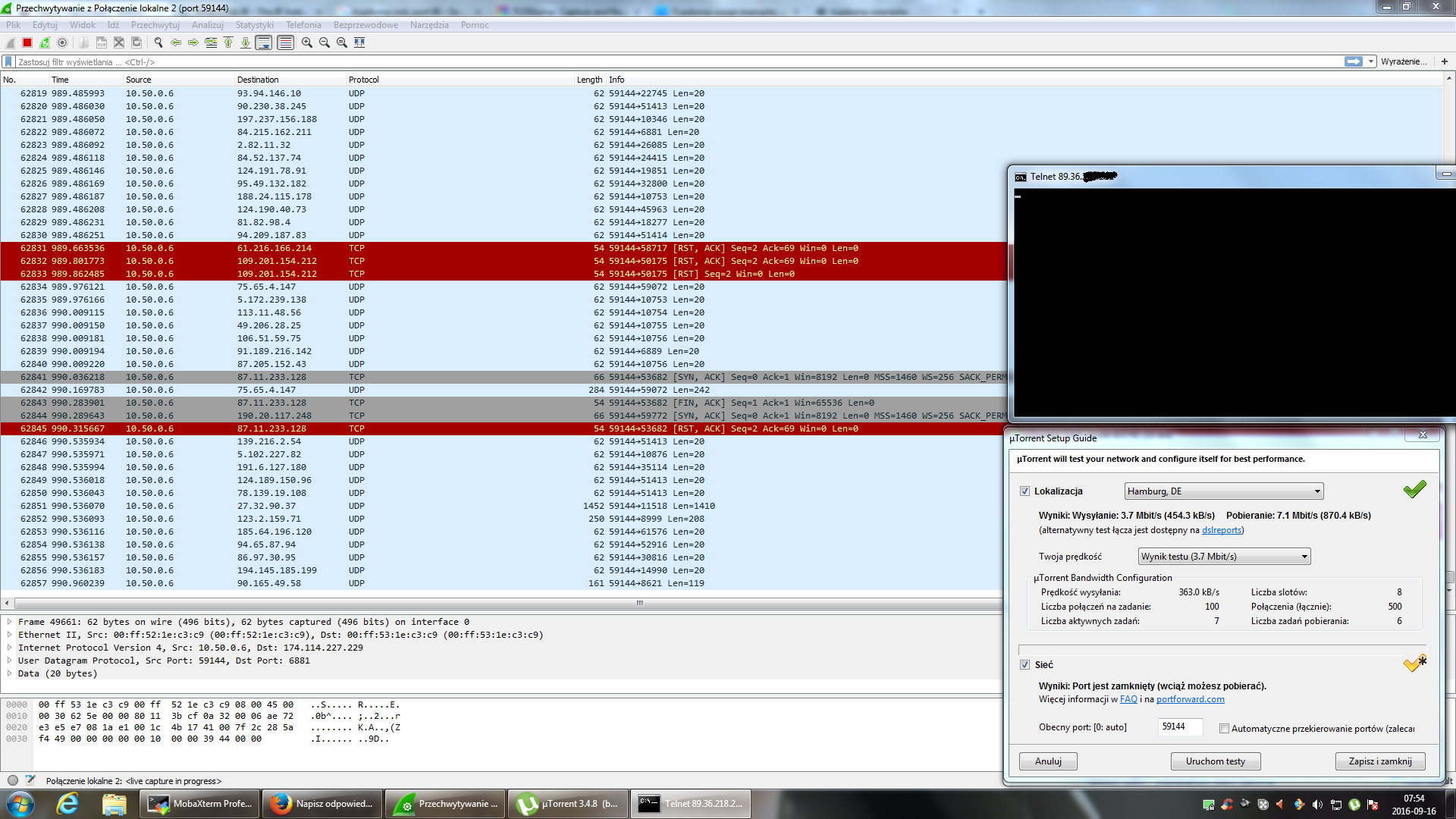The image size is (1456, 819).
Task: Click uTorrent icon in system tray
Action: 1354,805
